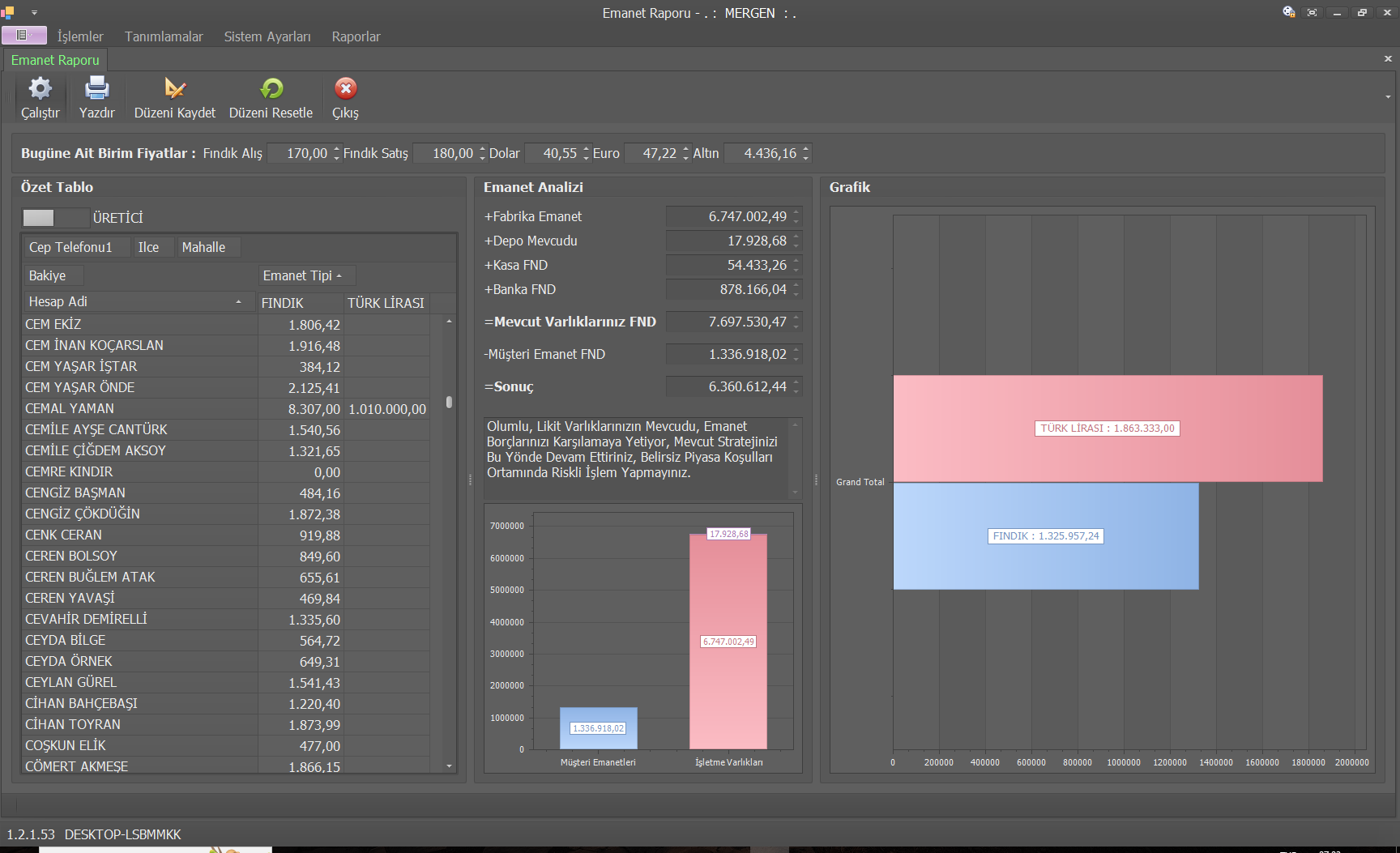Click the Bakiye field header
Image resolution: width=1400 pixels, height=853 pixels.
pos(48,275)
